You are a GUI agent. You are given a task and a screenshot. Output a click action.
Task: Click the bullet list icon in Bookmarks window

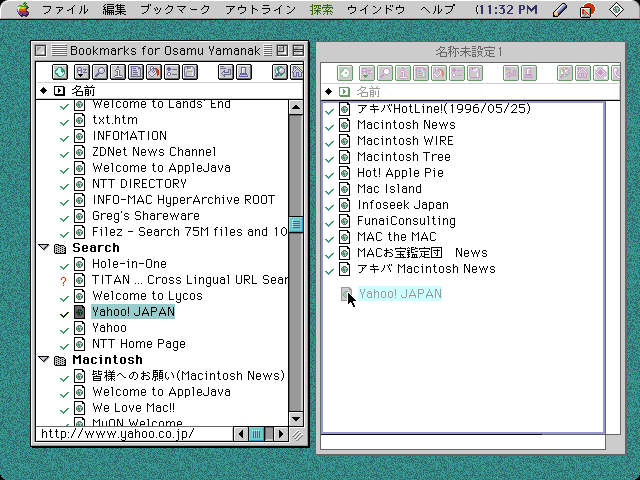(x=171, y=72)
